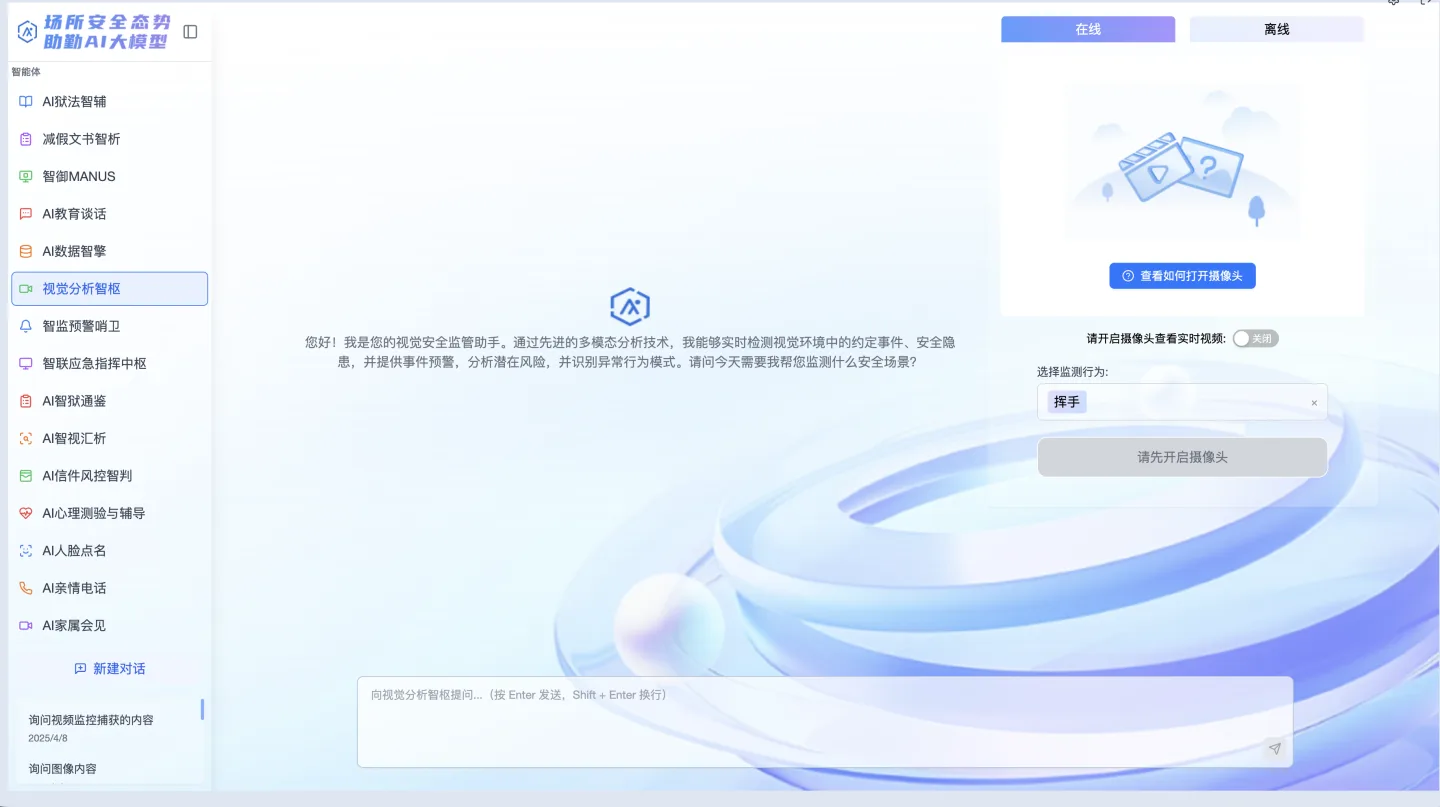Image resolution: width=1440 pixels, height=807 pixels.
Task: Switch to the 离线 tab
Action: 1277,29
